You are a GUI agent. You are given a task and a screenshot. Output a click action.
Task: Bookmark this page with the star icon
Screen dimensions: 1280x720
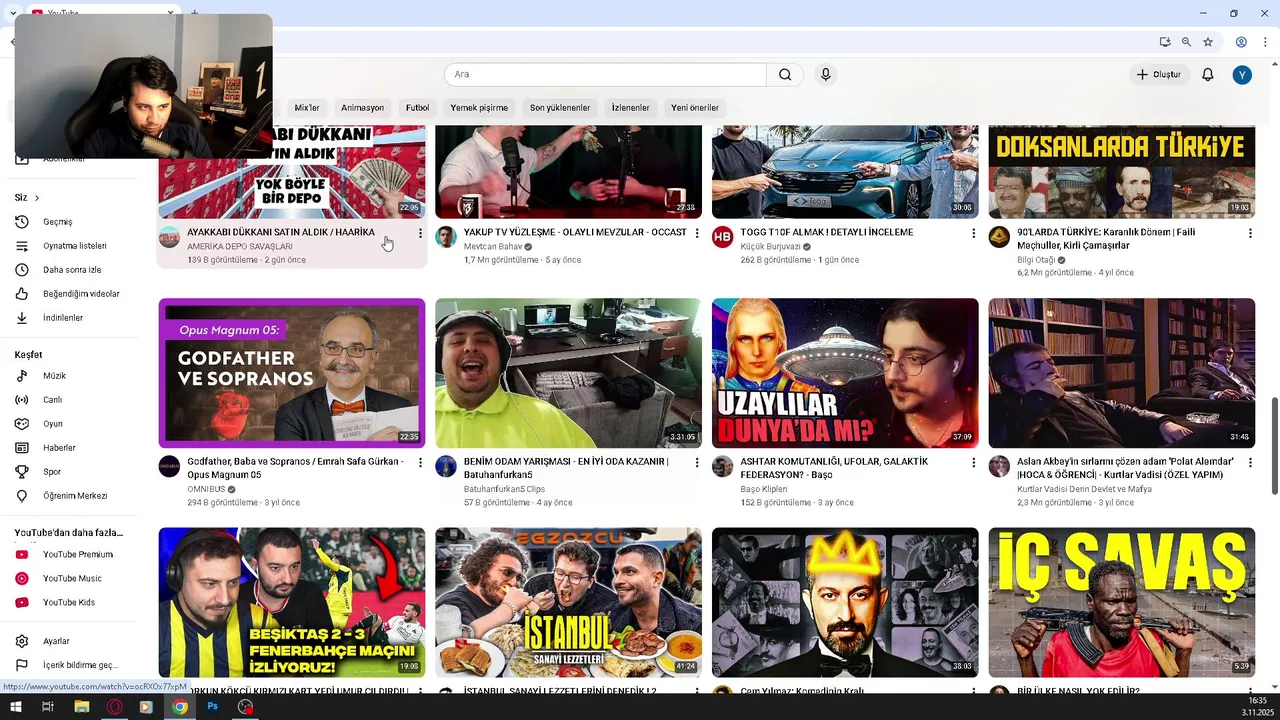click(1208, 42)
